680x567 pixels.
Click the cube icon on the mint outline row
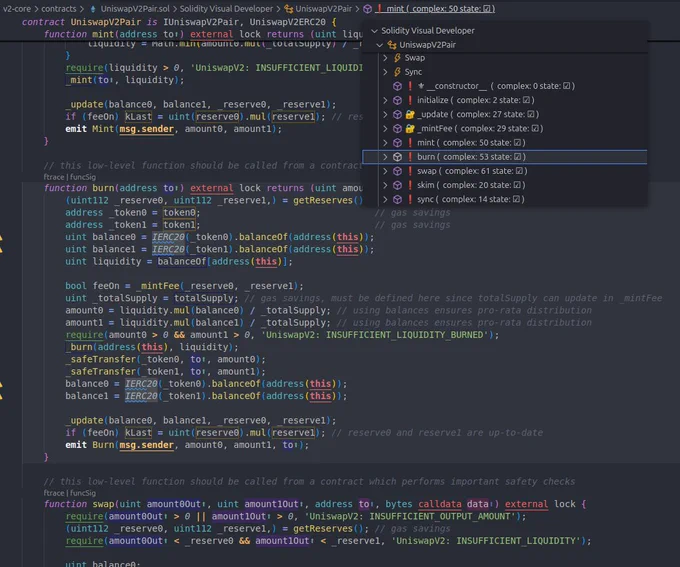point(397,143)
